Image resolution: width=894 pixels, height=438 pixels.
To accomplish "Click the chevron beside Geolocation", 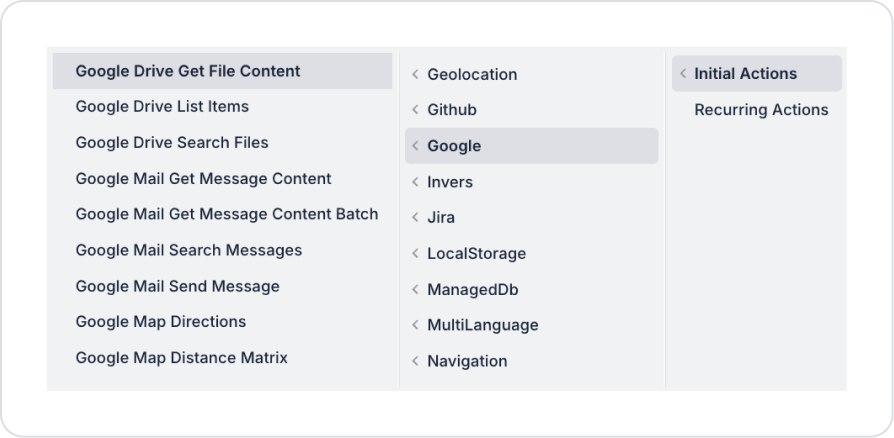I will point(415,74).
